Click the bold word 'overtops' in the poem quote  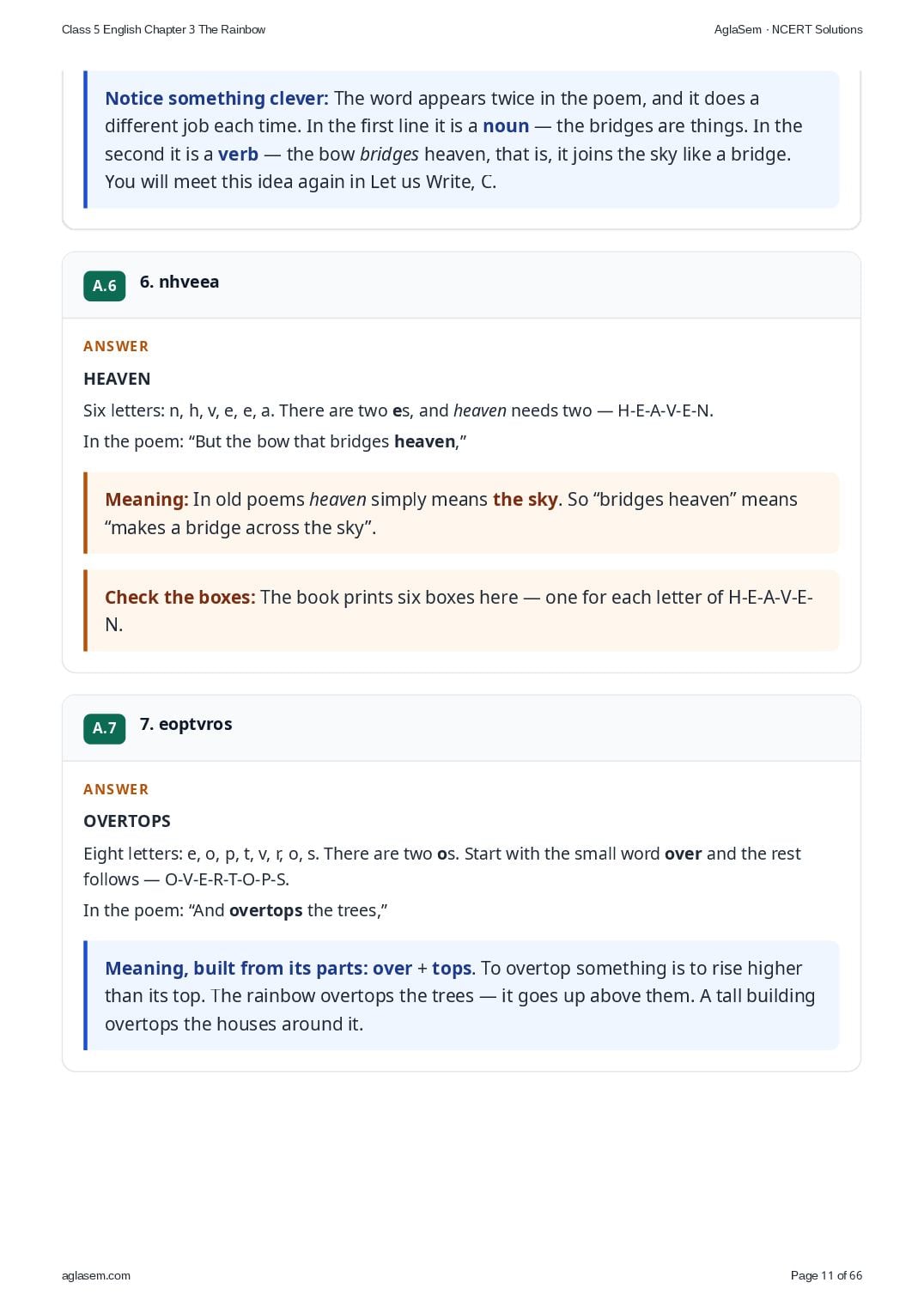[x=266, y=910]
